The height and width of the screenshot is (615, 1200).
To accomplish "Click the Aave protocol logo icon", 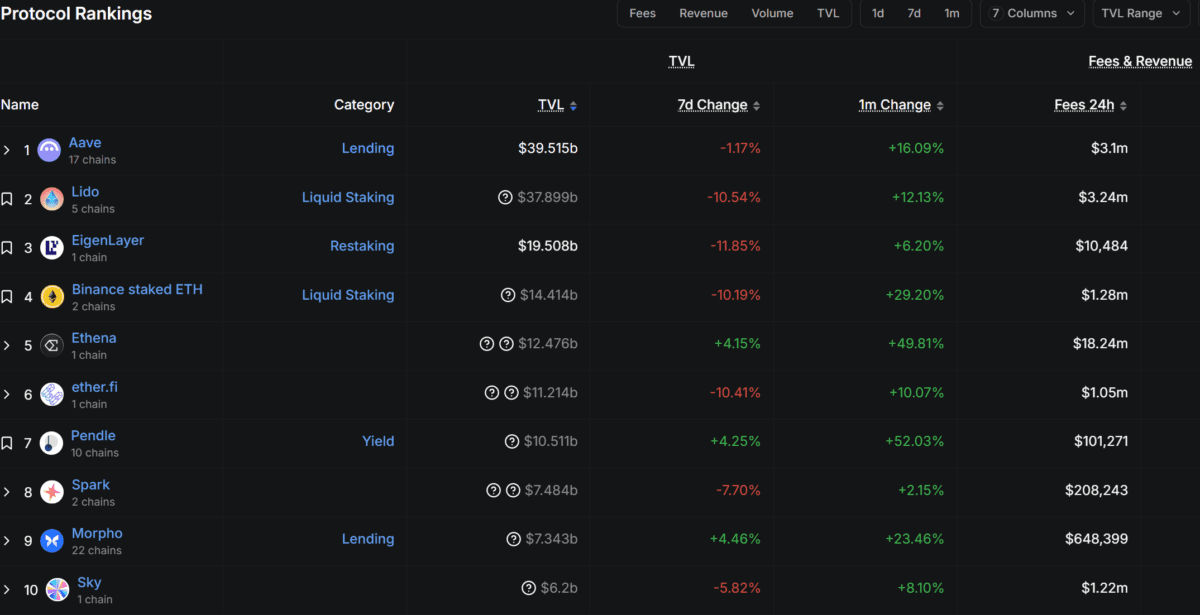I will pos(49,150).
